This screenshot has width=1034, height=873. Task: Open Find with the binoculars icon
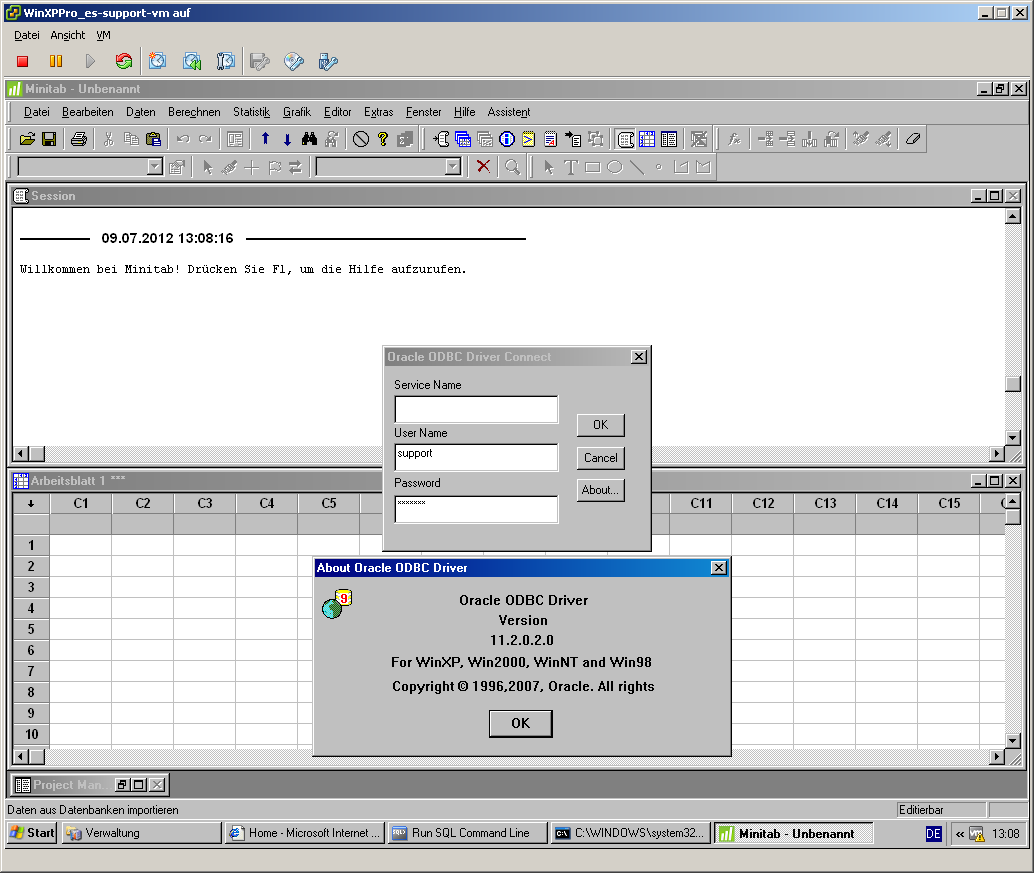[x=309, y=139]
